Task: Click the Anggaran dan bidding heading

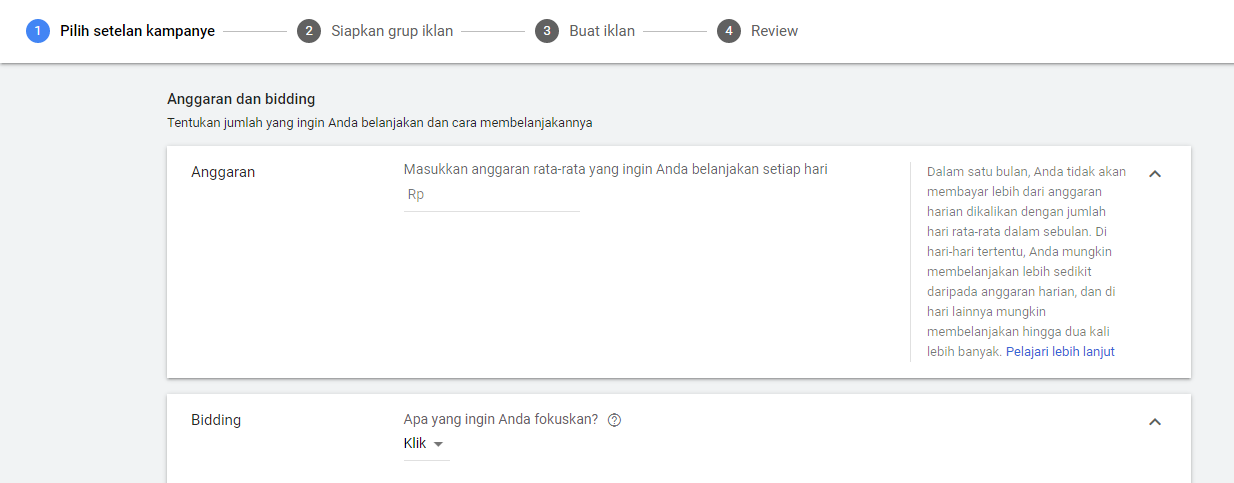Action: coord(241,99)
